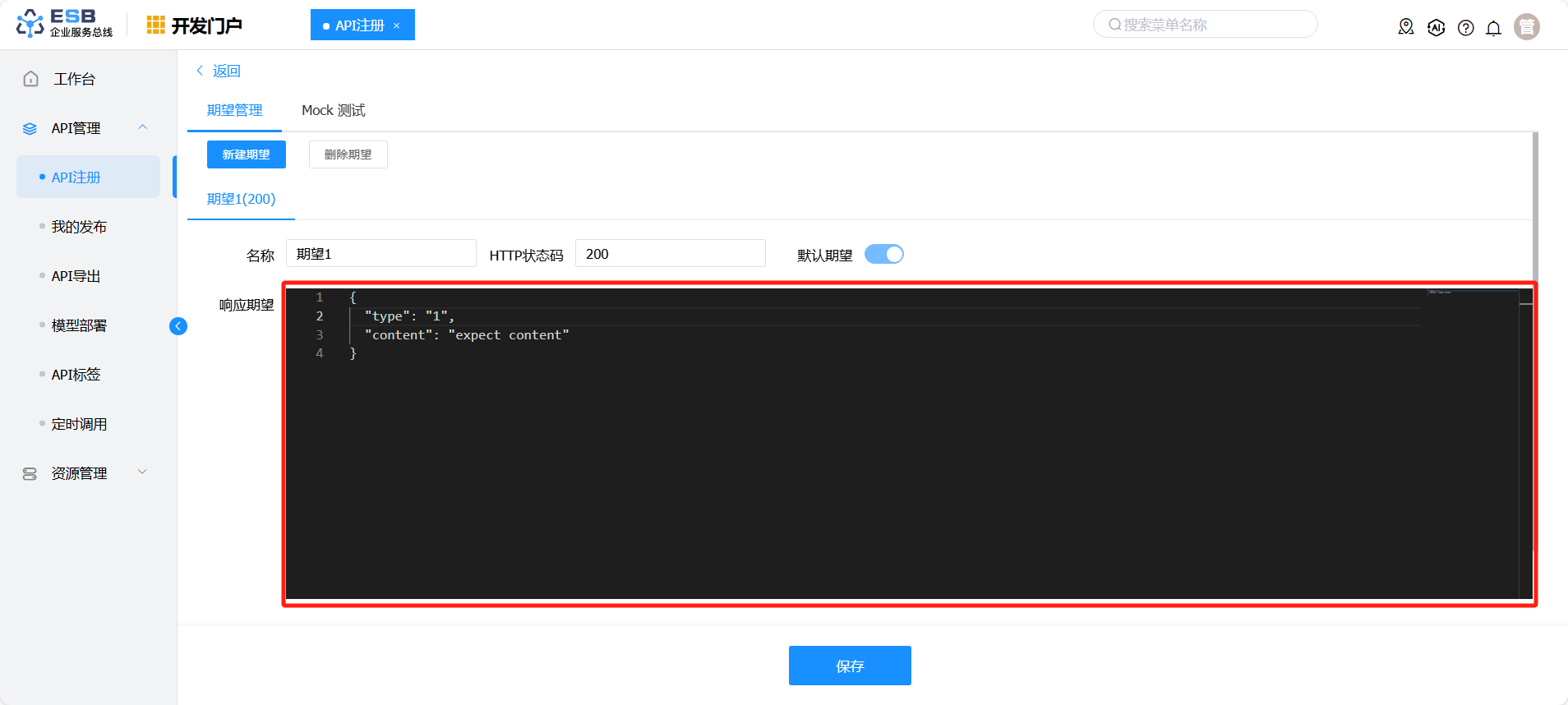Collapse the API管理 menu section
The height and width of the screenshot is (705, 1568).
(142, 127)
